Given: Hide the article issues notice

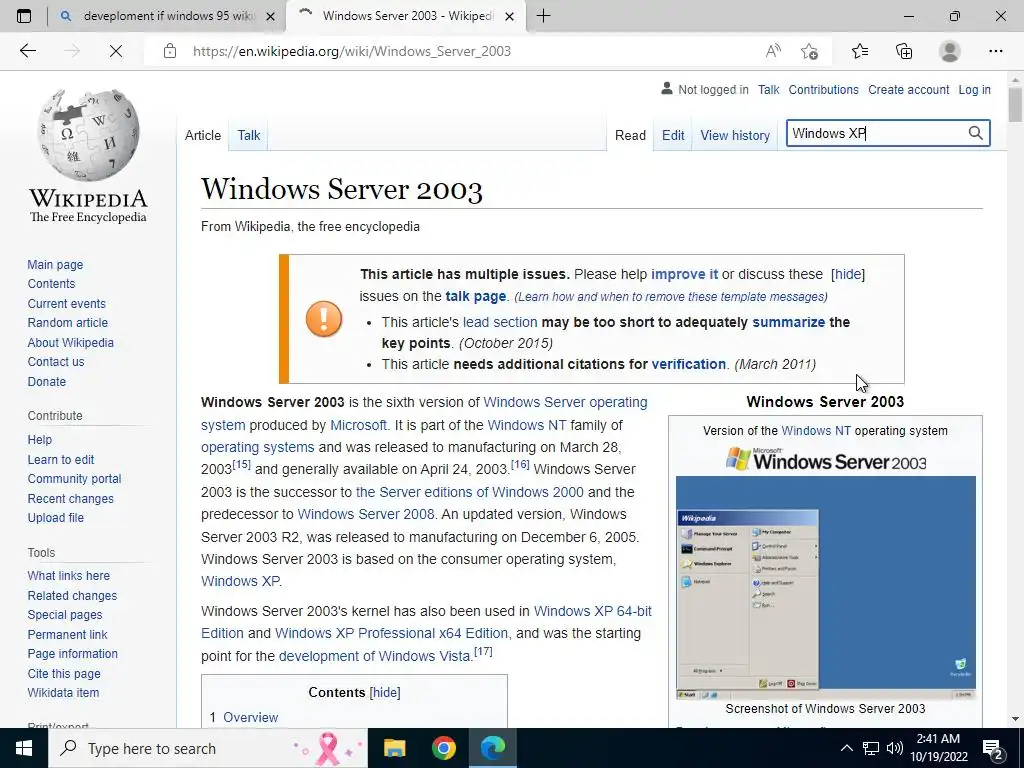Looking at the screenshot, I should click(x=848, y=274).
